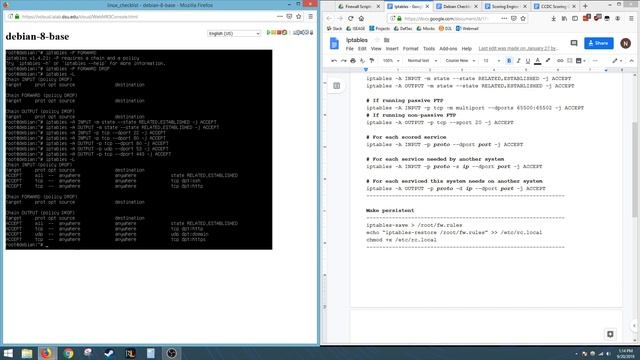The image size is (640, 360).
Task: Hide the menus with the collapse chevron
Action: pyautogui.click(x=631, y=61)
